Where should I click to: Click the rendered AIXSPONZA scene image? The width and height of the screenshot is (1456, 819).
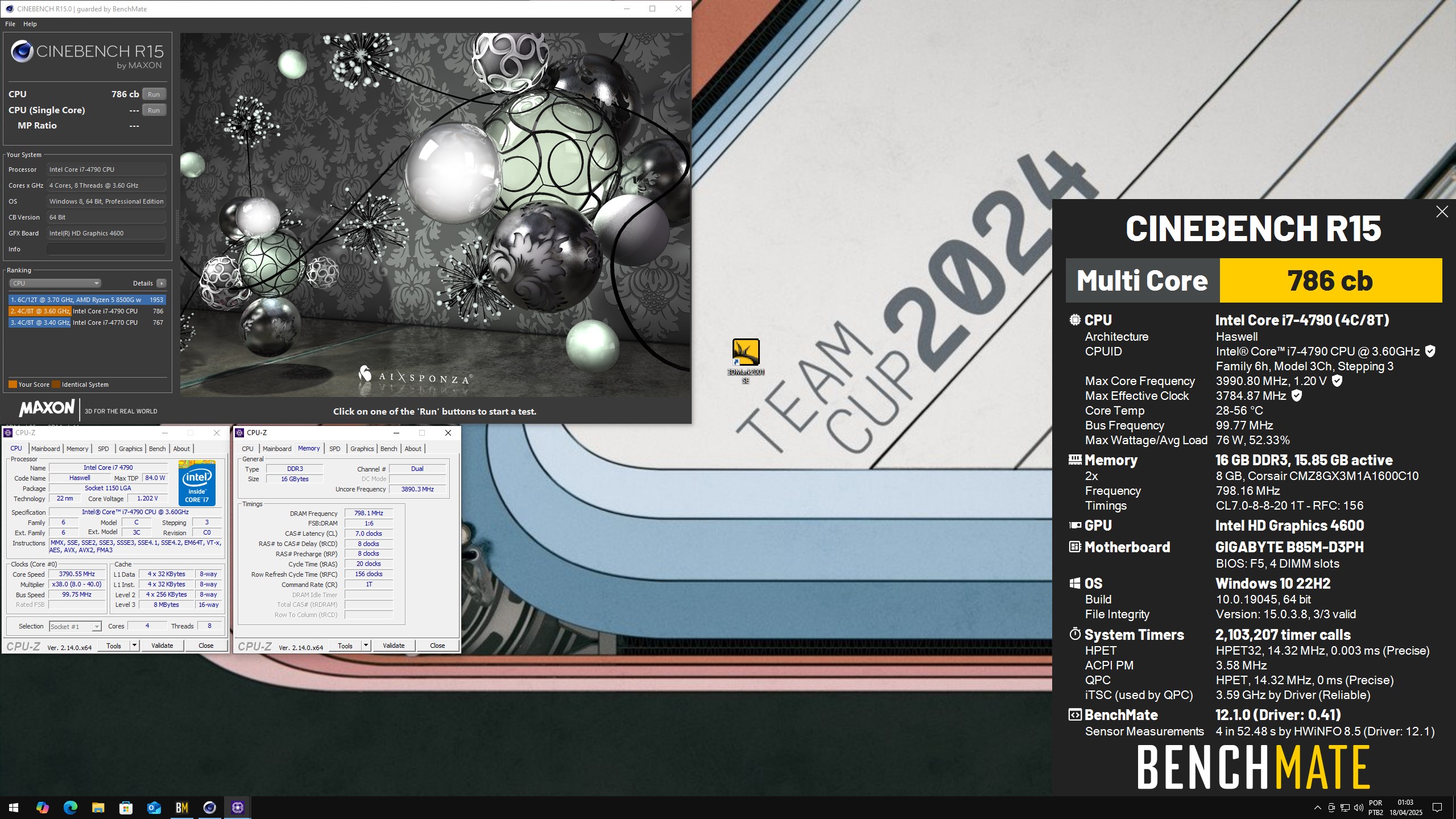[435, 215]
